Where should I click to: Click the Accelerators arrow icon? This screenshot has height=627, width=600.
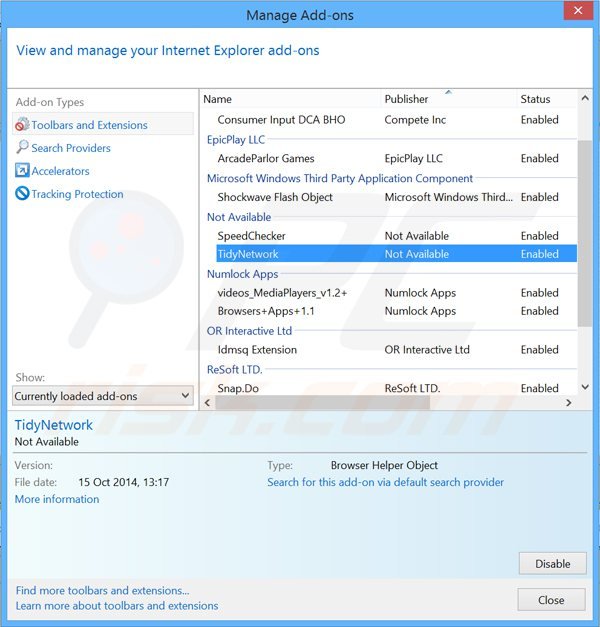[22, 170]
